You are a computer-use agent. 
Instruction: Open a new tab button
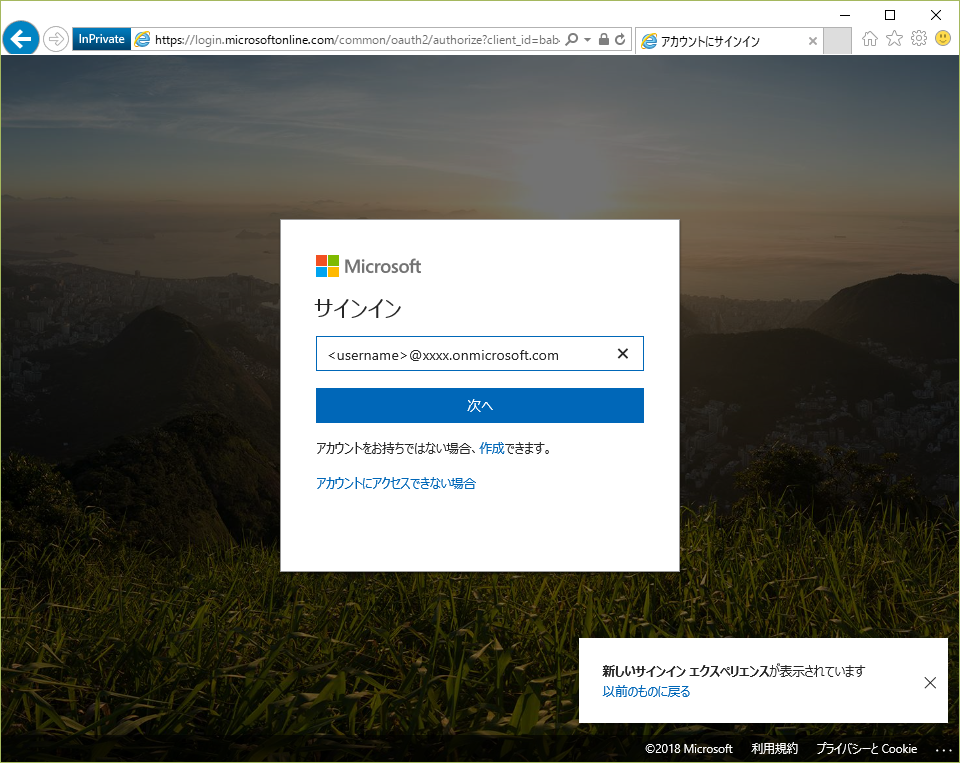837,41
